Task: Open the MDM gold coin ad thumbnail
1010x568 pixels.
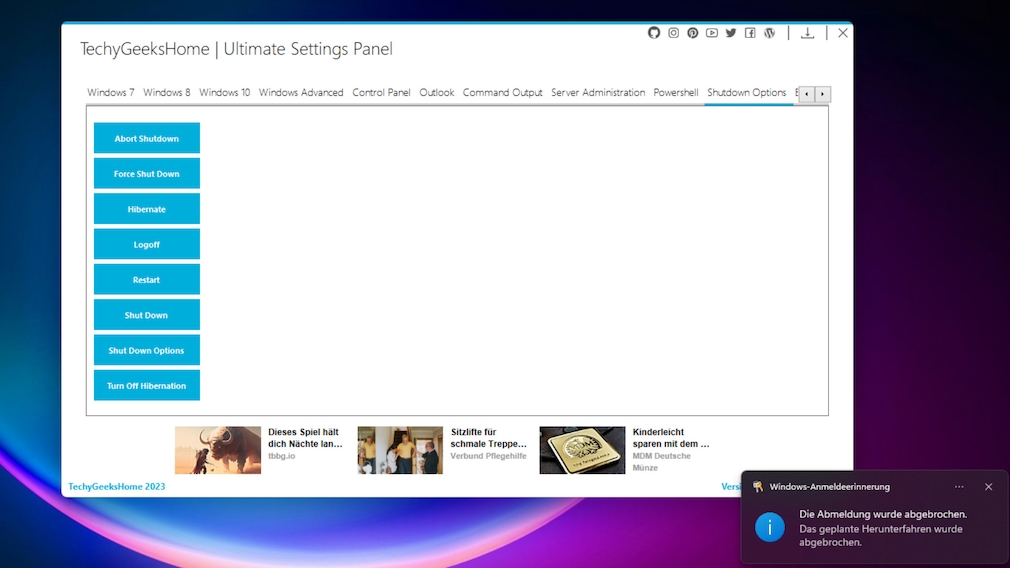Action: (582, 450)
